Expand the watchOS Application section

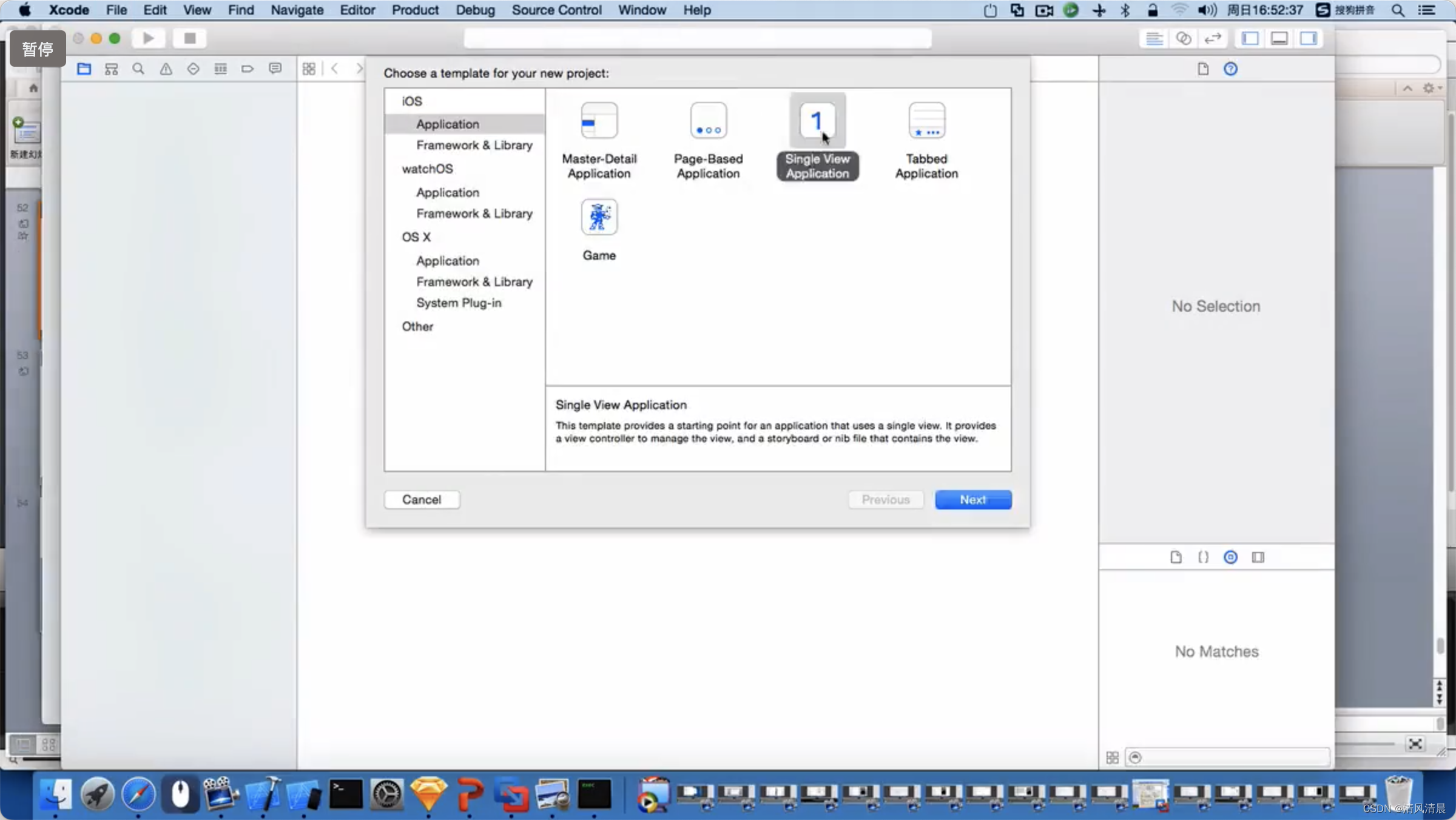(x=447, y=192)
